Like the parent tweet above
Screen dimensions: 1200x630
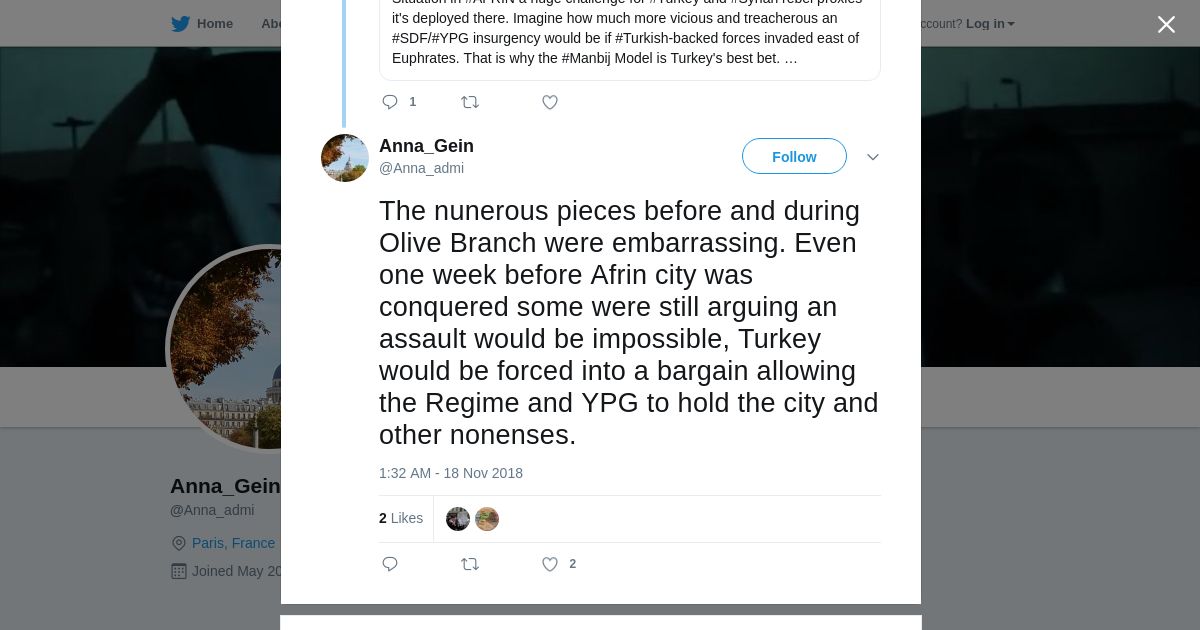point(550,102)
